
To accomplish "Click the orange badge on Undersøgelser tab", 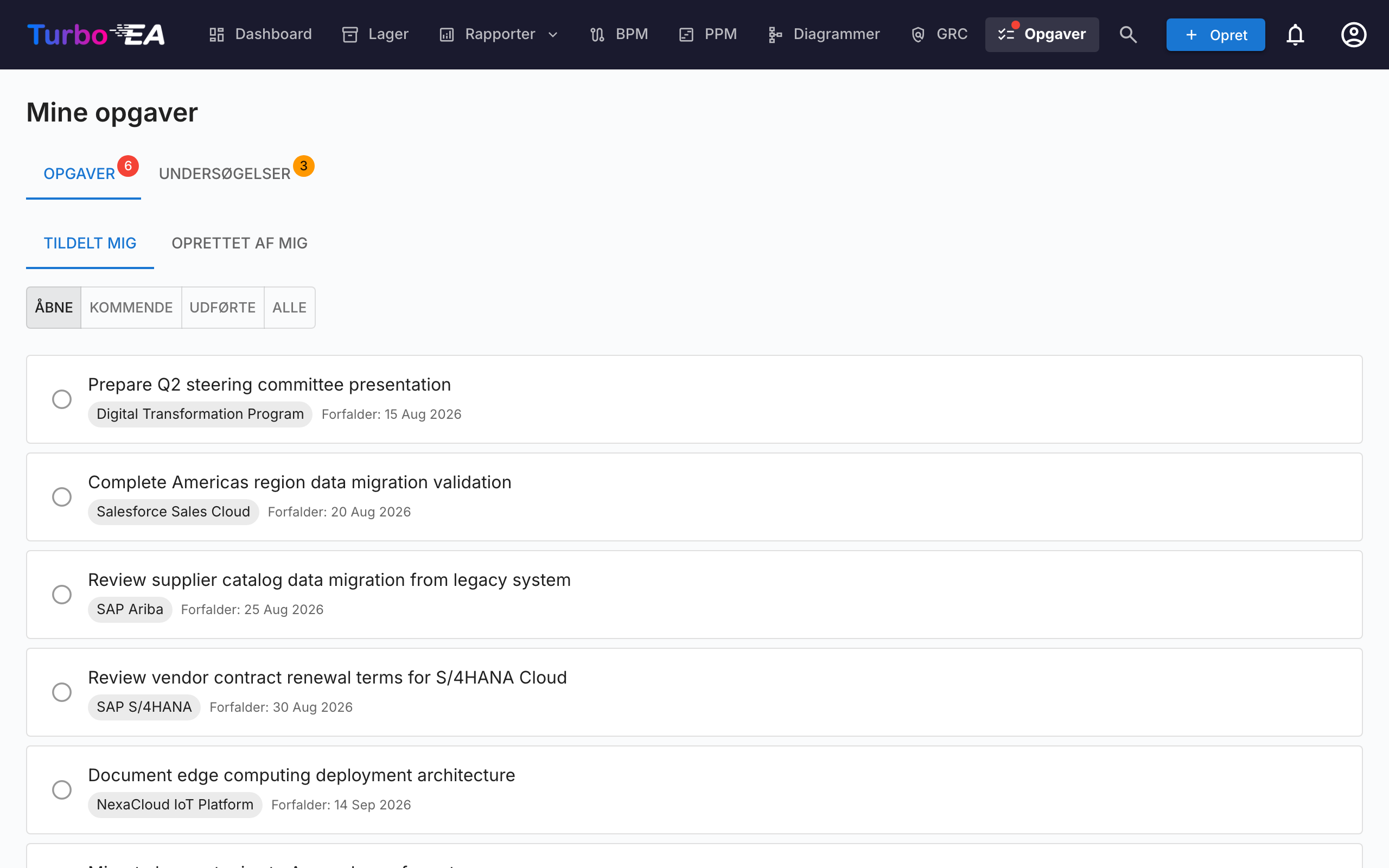I will click(x=304, y=166).
